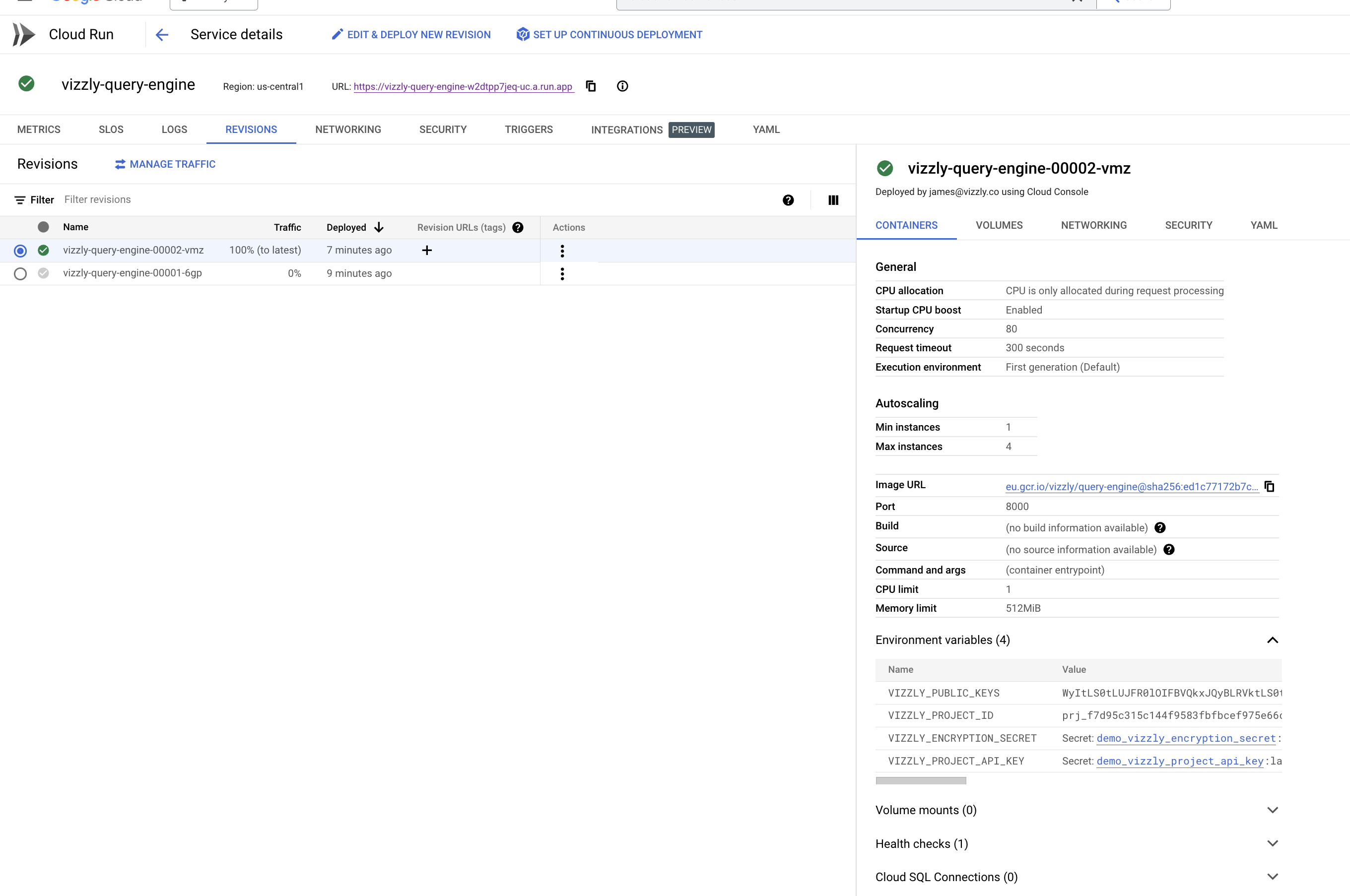
Task: Click '100% (to latest)' traffic cell
Action: point(265,250)
